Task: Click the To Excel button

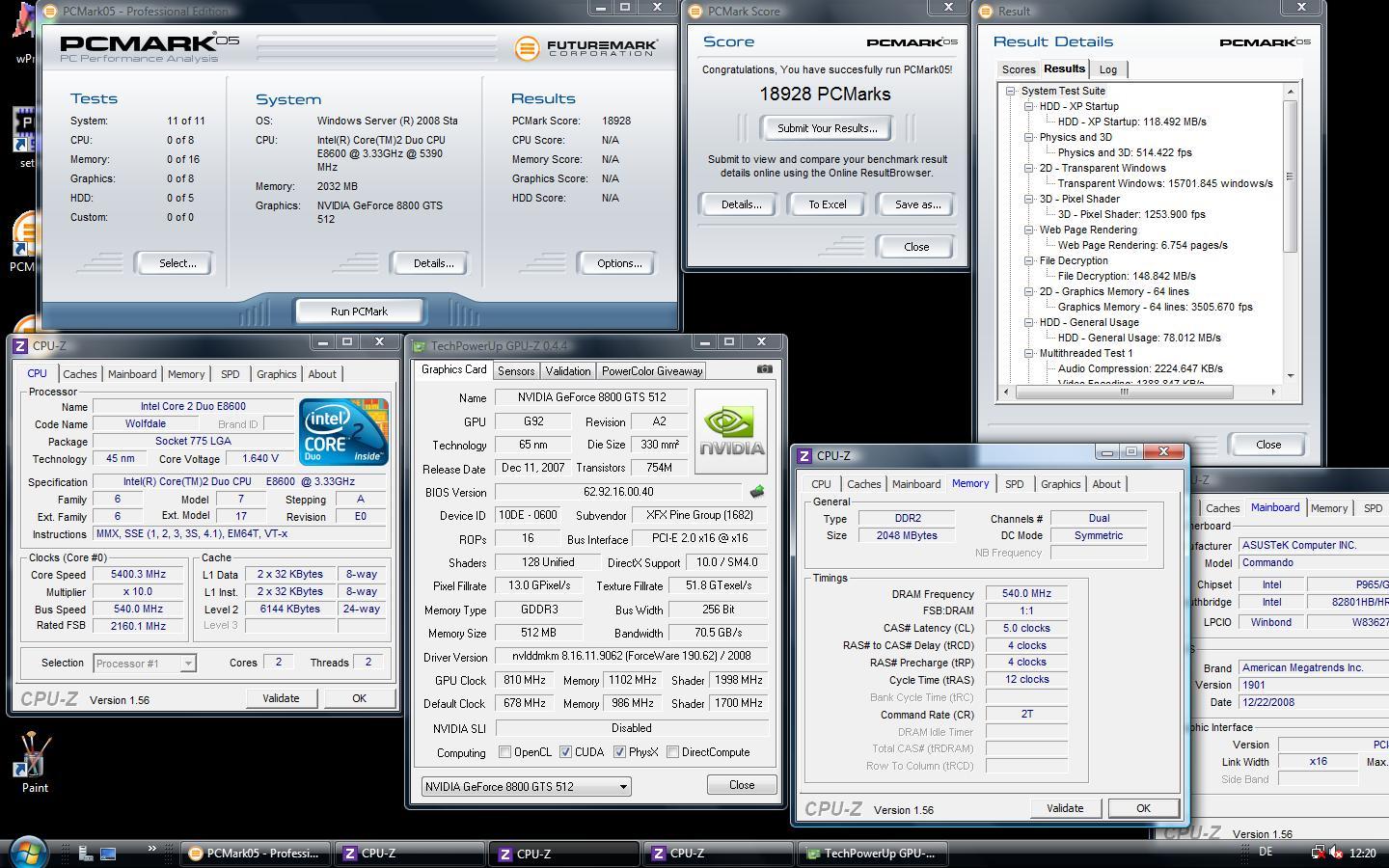Action: (x=827, y=204)
